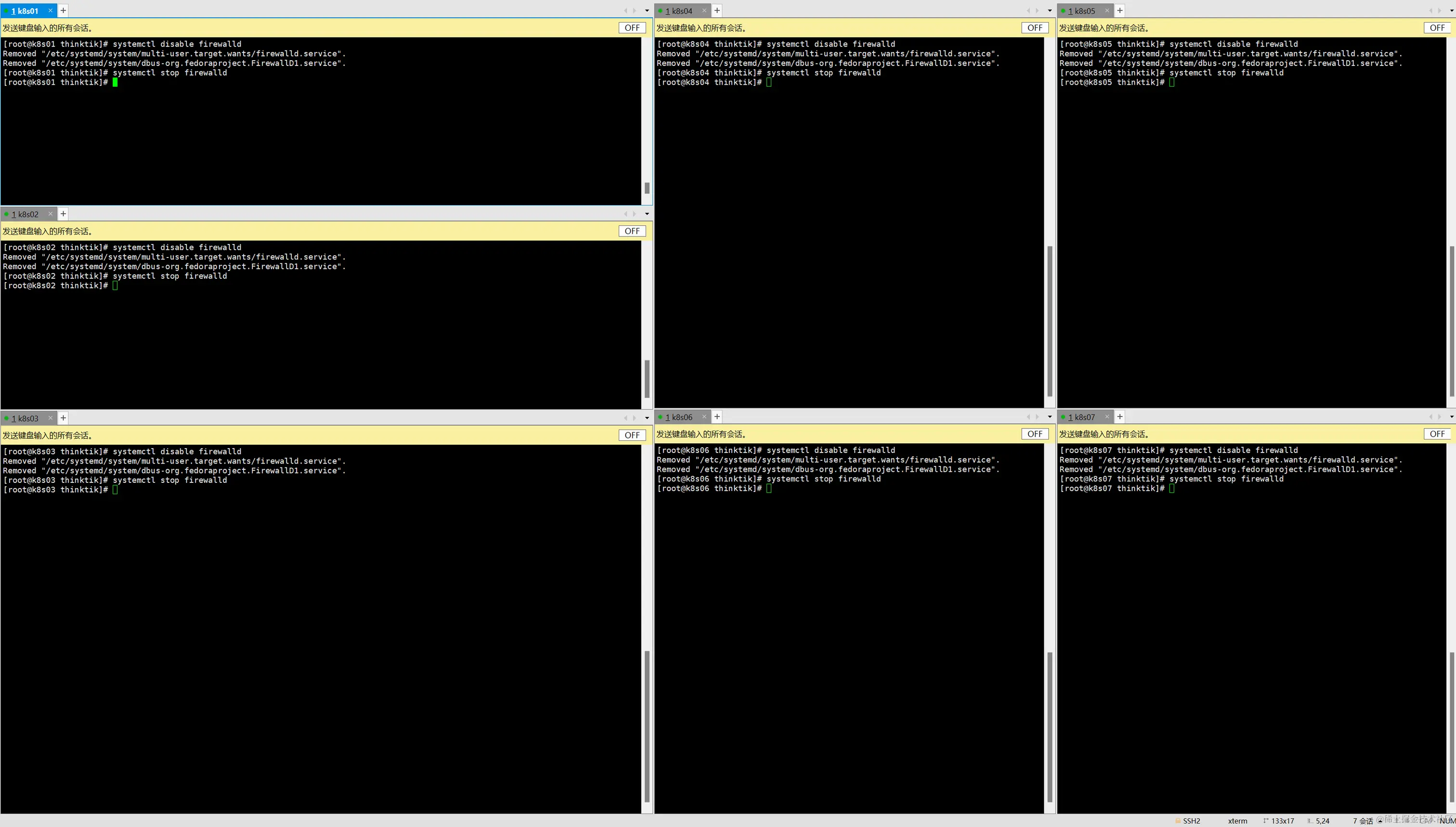
Task: Switch to the k8s03 tab
Action: [x=25, y=418]
